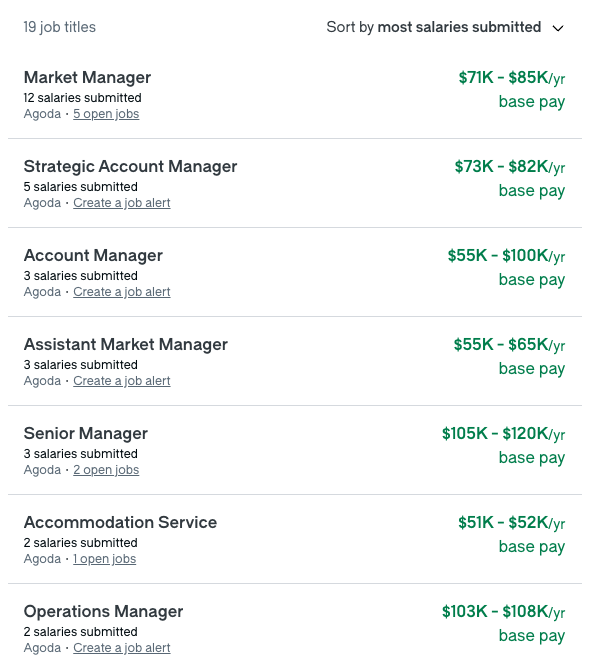The image size is (592, 668).
Task: Open the Senior Manager job title
Action: pos(86,434)
